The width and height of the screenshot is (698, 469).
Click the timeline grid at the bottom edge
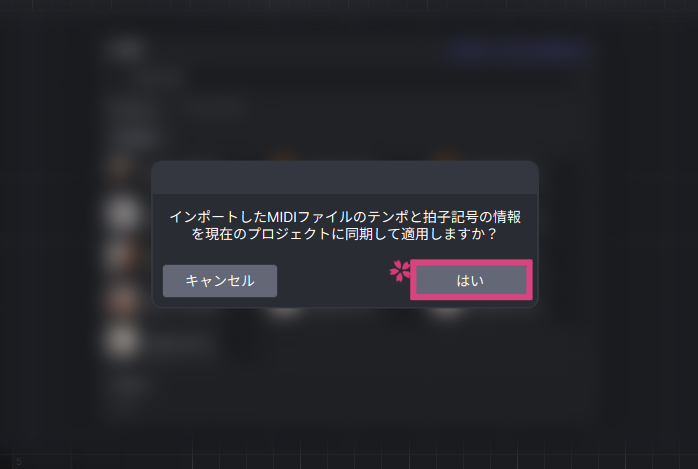pyautogui.click(x=349, y=454)
